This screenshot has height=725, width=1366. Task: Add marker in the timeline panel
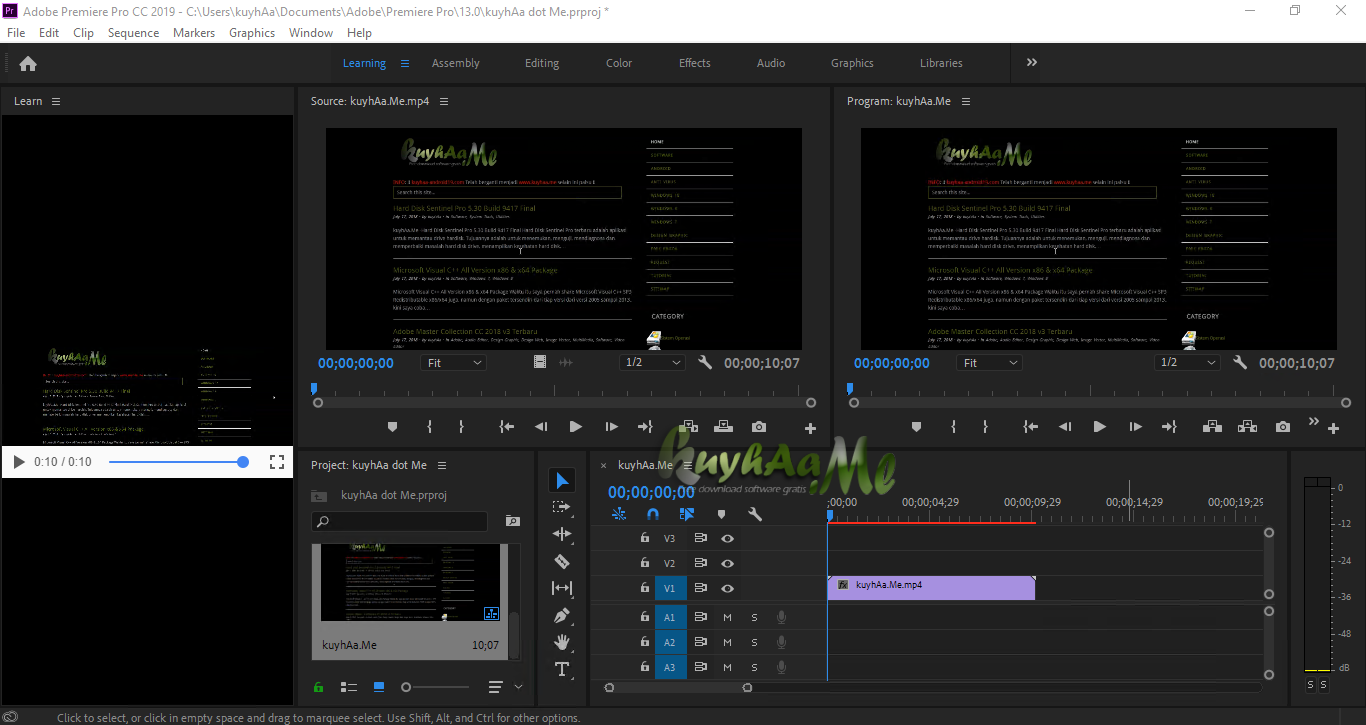[x=721, y=514]
